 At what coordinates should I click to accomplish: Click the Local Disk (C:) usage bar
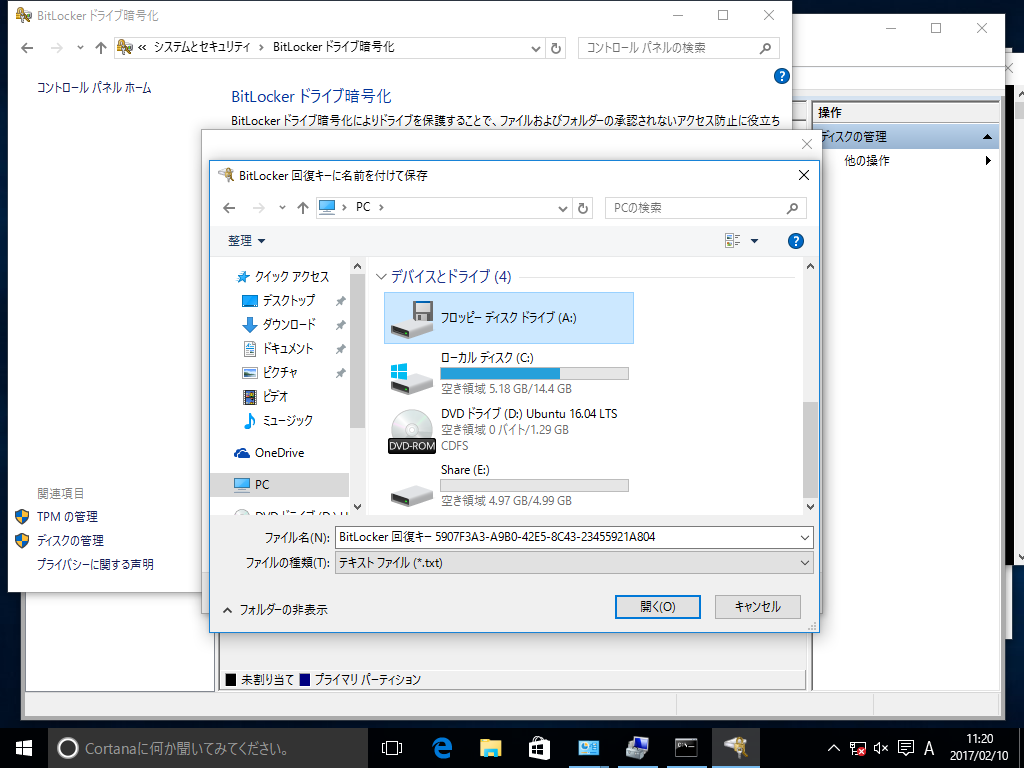534,374
